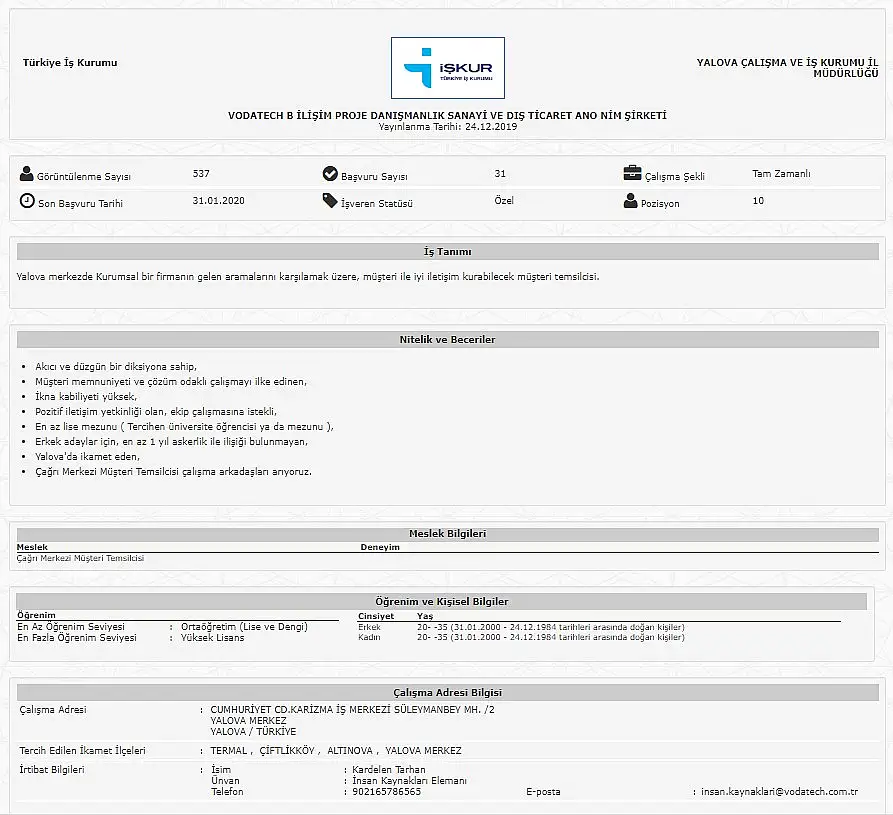This screenshot has width=893, height=815.
Task: Click the VODATECH company name title
Action: [447, 116]
